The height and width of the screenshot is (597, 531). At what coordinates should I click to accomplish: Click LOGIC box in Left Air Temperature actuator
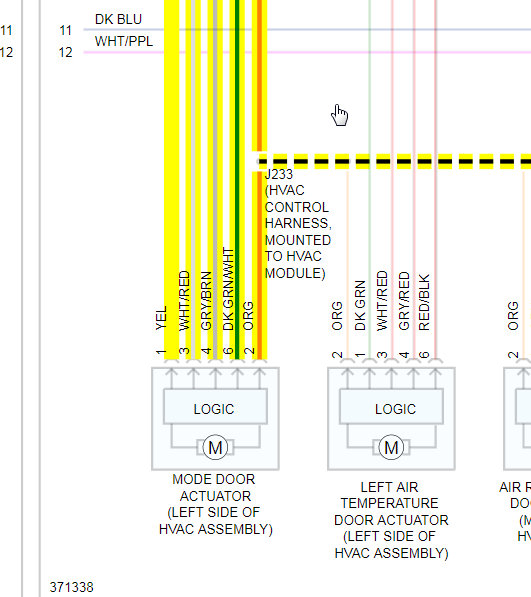(x=391, y=406)
